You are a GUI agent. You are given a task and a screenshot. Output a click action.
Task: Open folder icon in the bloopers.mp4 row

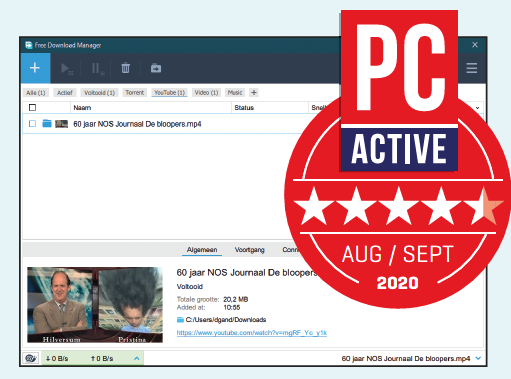(x=47, y=124)
